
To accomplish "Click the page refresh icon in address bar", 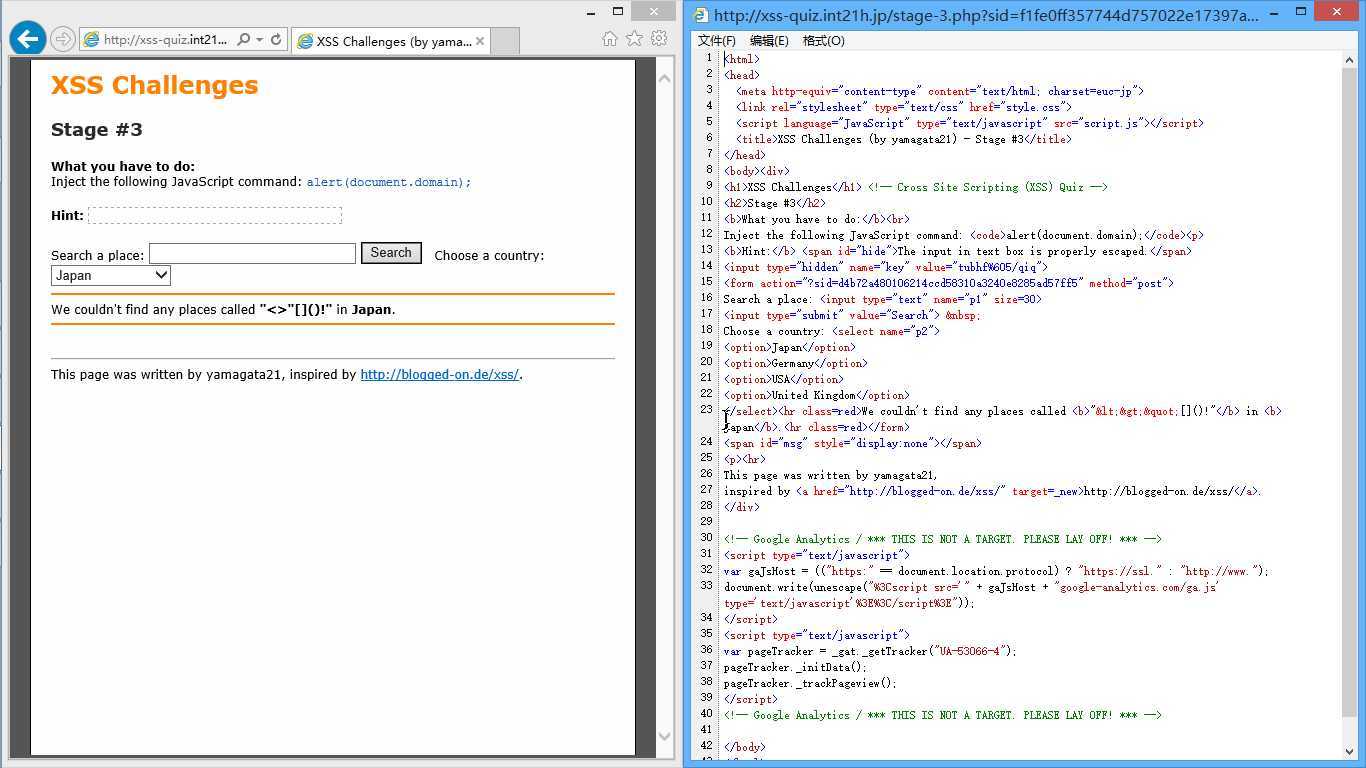I will (276, 40).
